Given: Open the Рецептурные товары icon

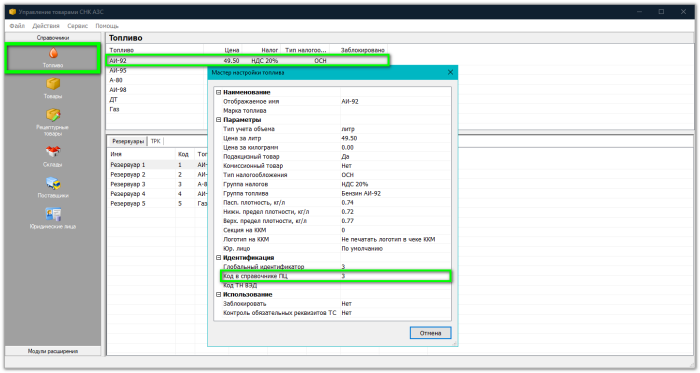Looking at the screenshot, I should coord(53,115).
